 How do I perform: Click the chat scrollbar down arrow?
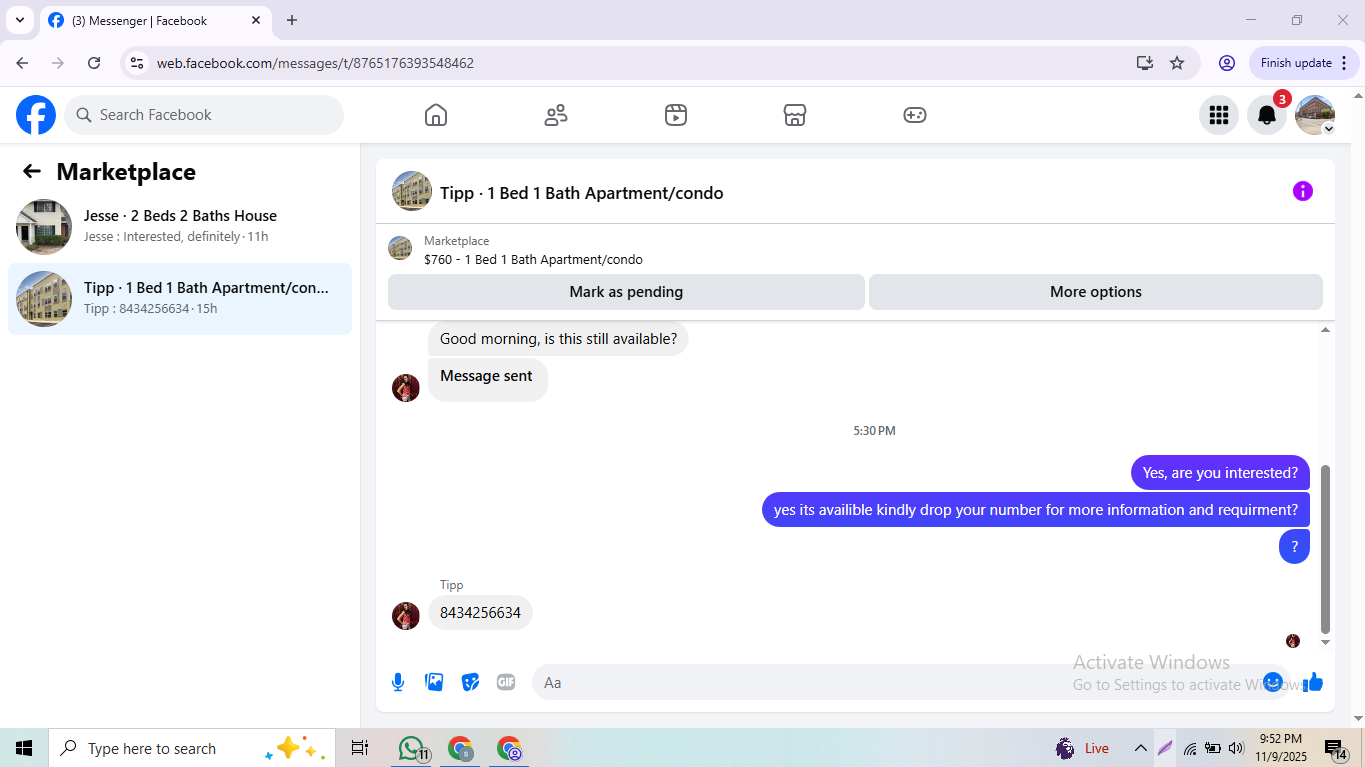click(x=1326, y=642)
